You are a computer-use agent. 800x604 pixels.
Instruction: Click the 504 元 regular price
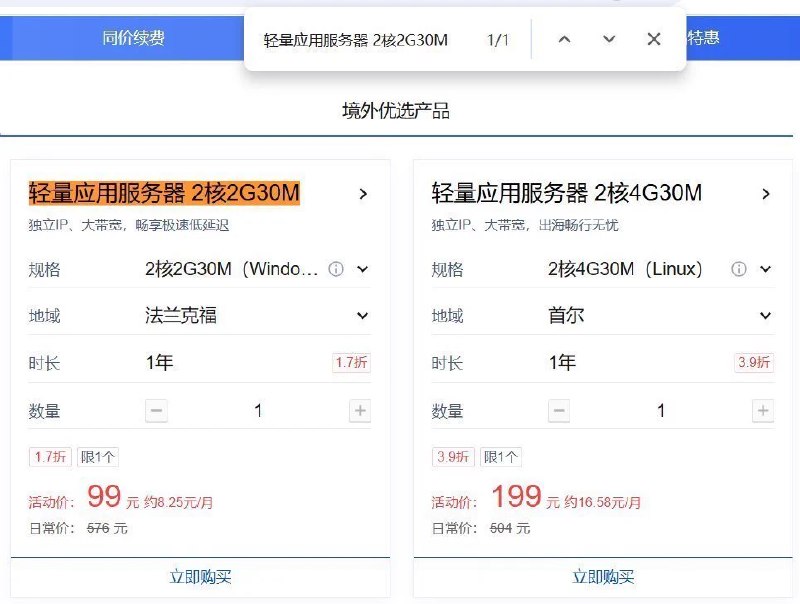coord(510,528)
